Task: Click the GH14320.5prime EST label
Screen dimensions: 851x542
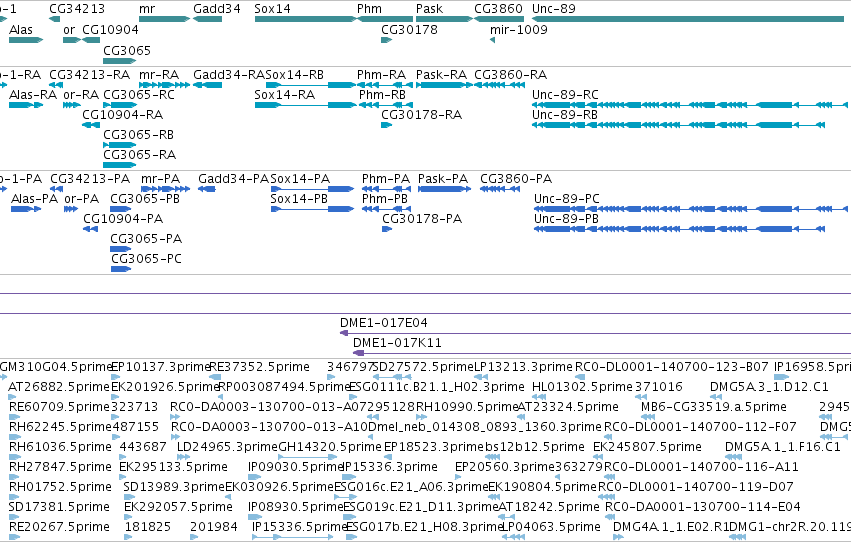Action: point(330,447)
